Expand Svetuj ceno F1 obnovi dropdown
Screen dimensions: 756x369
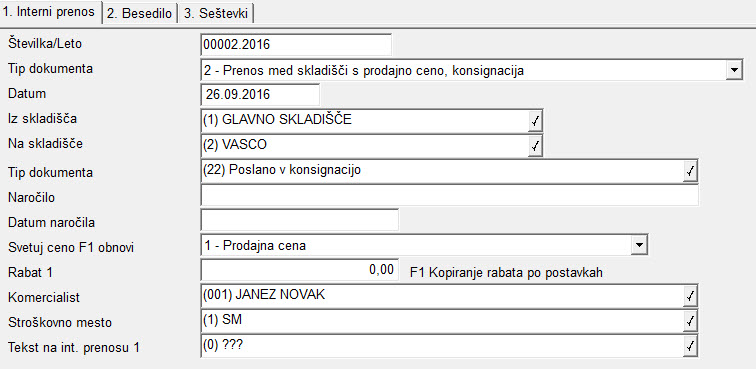[639, 246]
